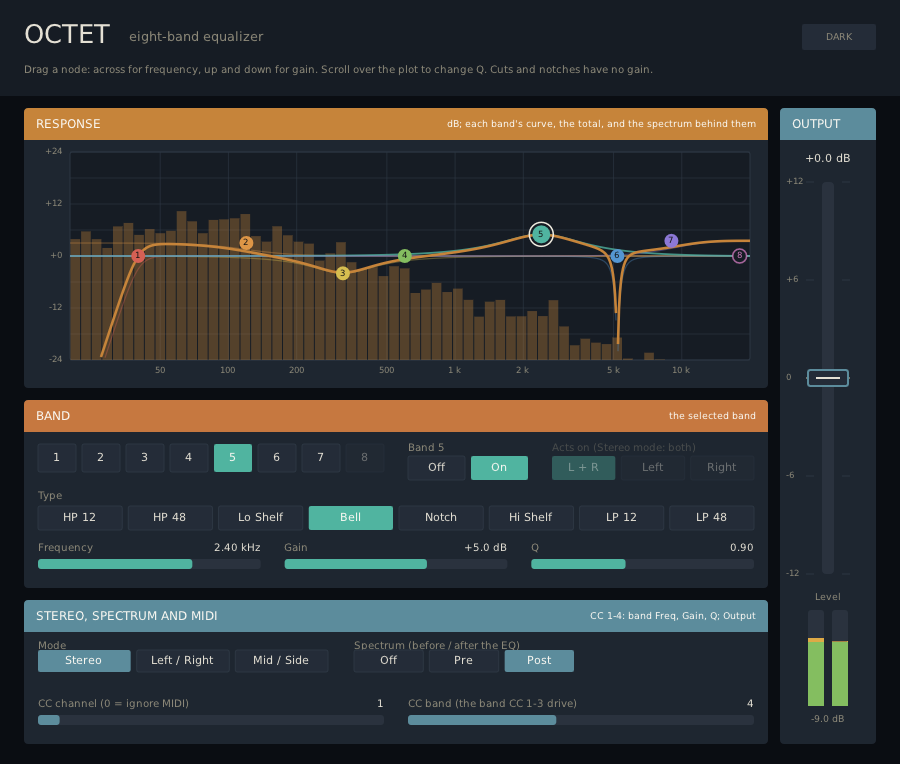Choose purple band node 7 on the plot
Viewport: 900px width, 764px height.
click(671, 241)
